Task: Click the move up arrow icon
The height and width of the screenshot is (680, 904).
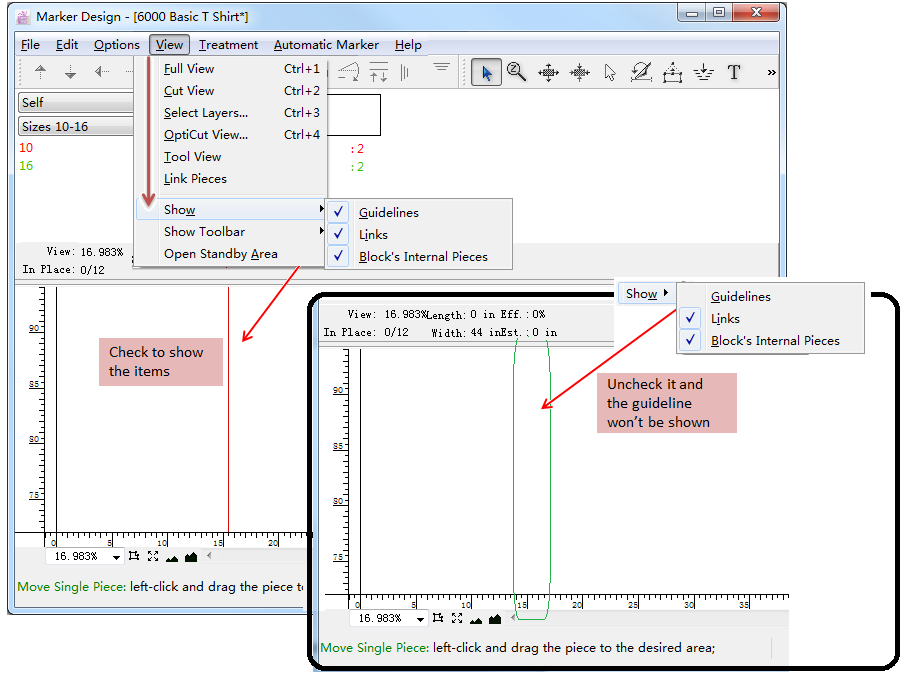Action: [41, 72]
